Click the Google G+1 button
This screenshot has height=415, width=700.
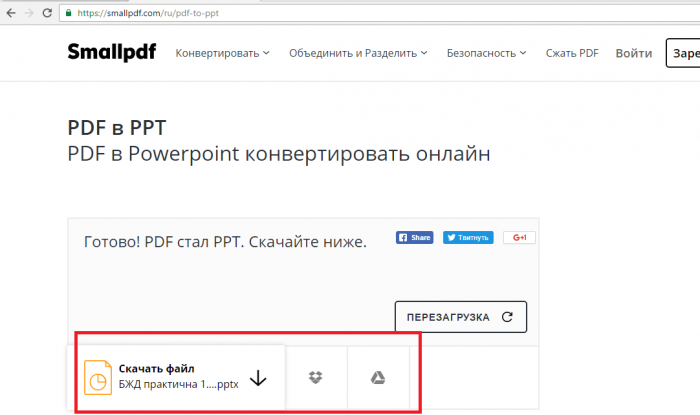pyautogui.click(x=520, y=238)
